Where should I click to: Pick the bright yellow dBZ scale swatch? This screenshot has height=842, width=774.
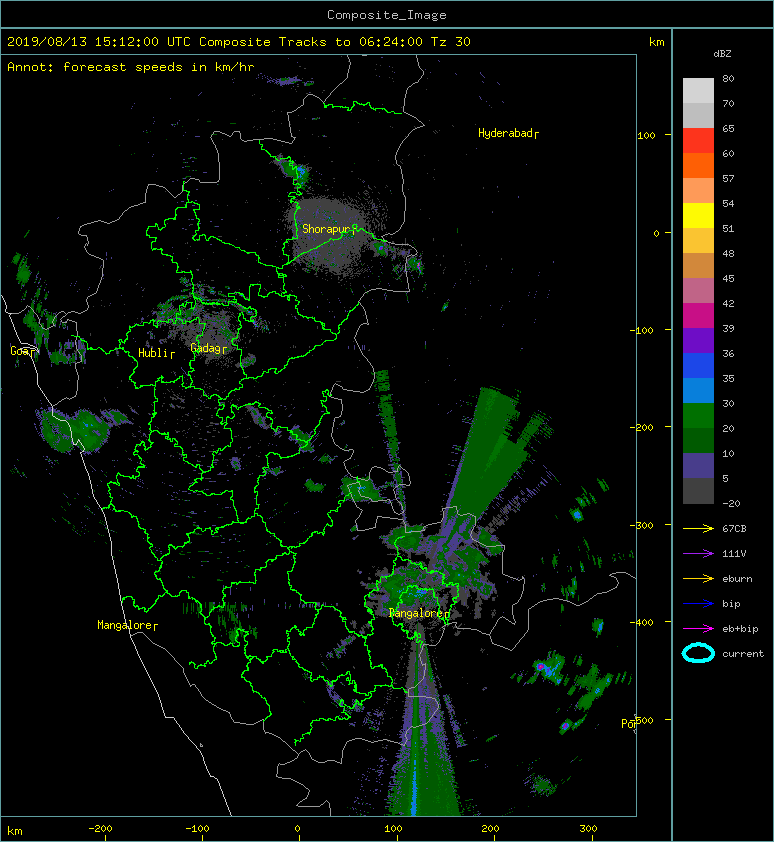(x=698, y=215)
